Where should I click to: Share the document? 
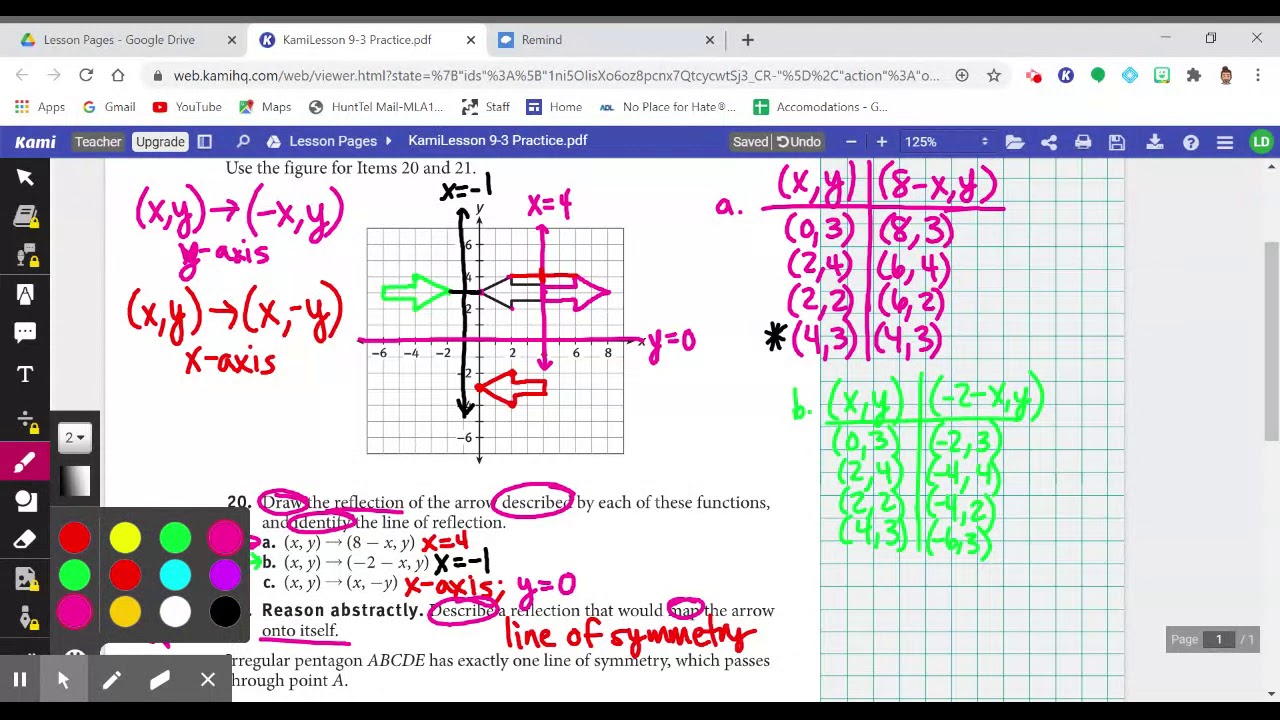[1049, 142]
